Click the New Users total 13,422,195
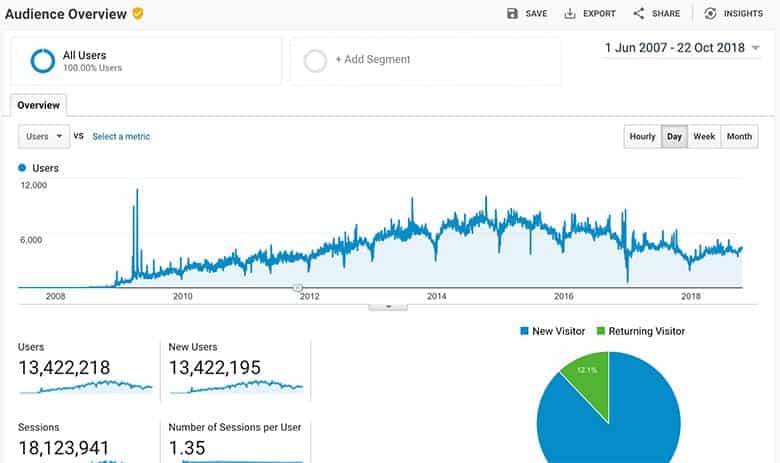The width and height of the screenshot is (780, 463). coord(214,368)
